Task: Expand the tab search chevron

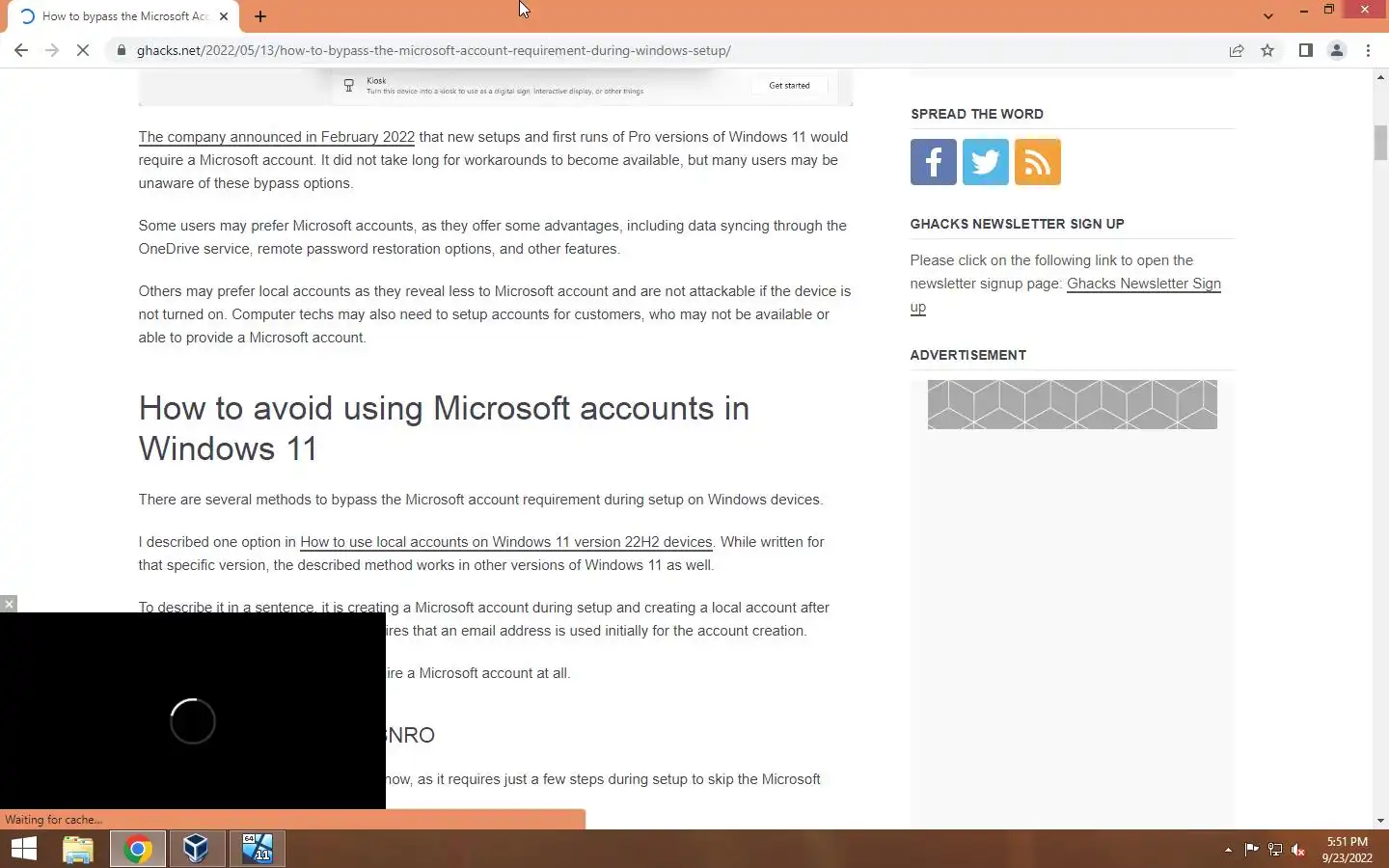Action: pyautogui.click(x=1268, y=15)
